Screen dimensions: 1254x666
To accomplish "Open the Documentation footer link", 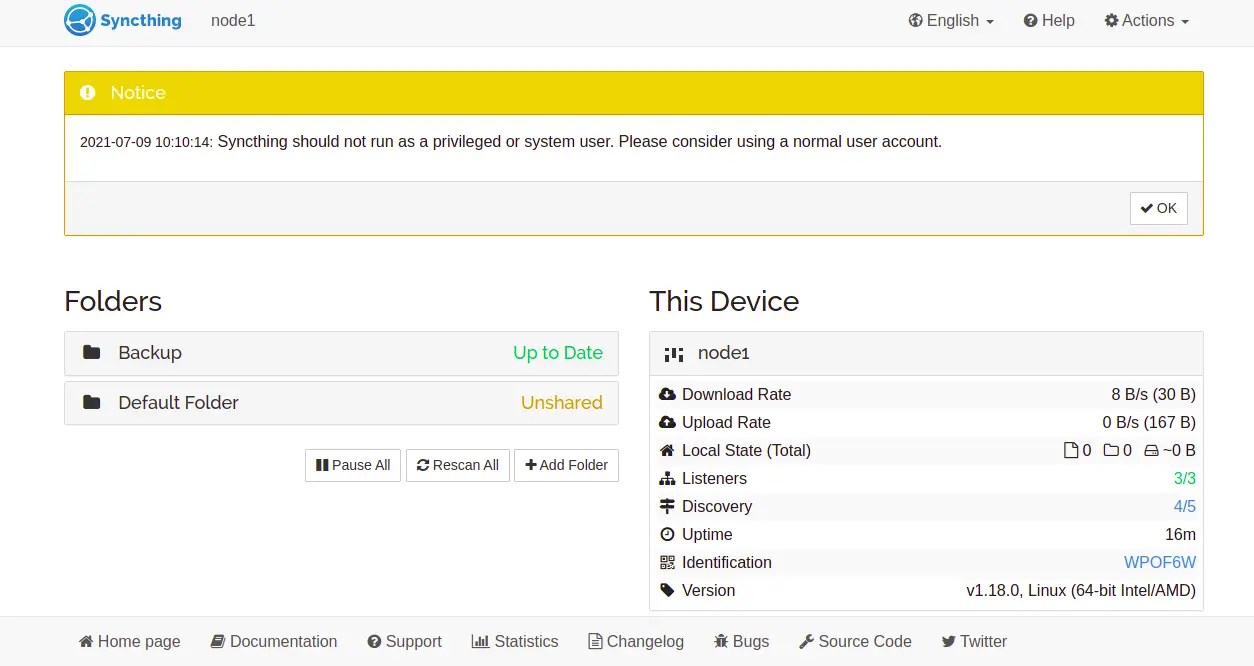I will click(x=274, y=642).
